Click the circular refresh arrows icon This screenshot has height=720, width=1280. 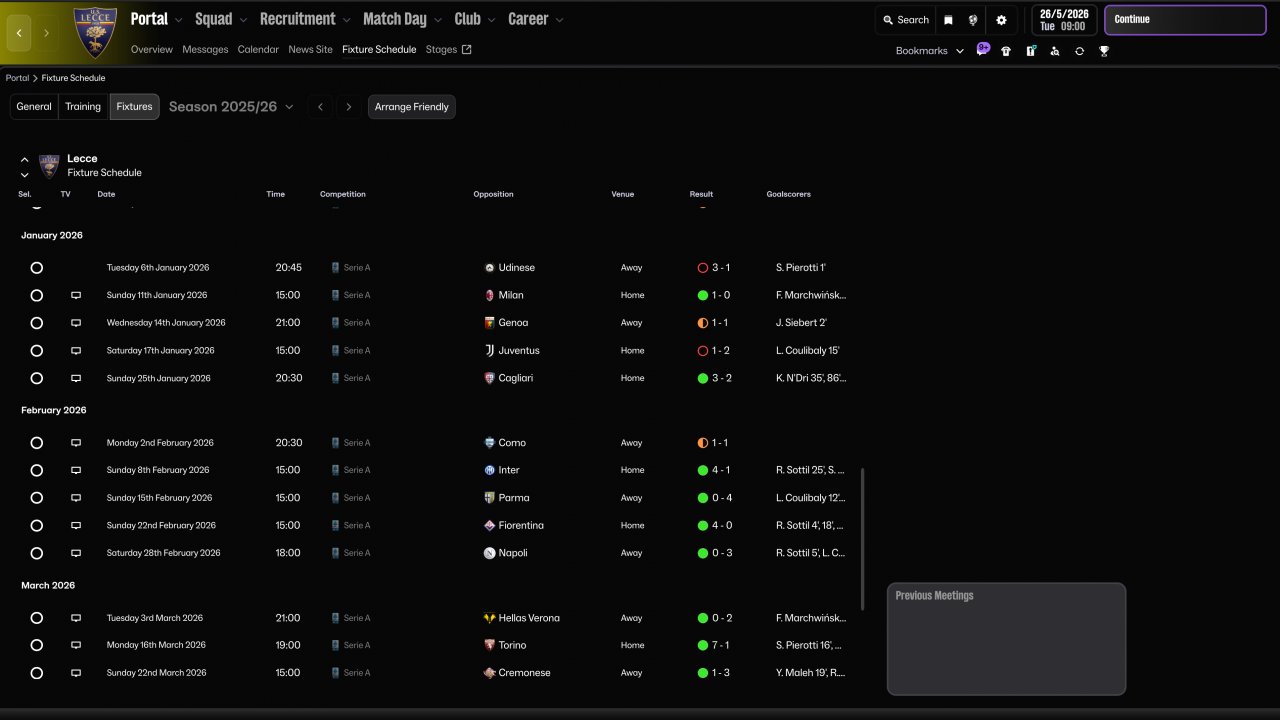click(x=1079, y=51)
